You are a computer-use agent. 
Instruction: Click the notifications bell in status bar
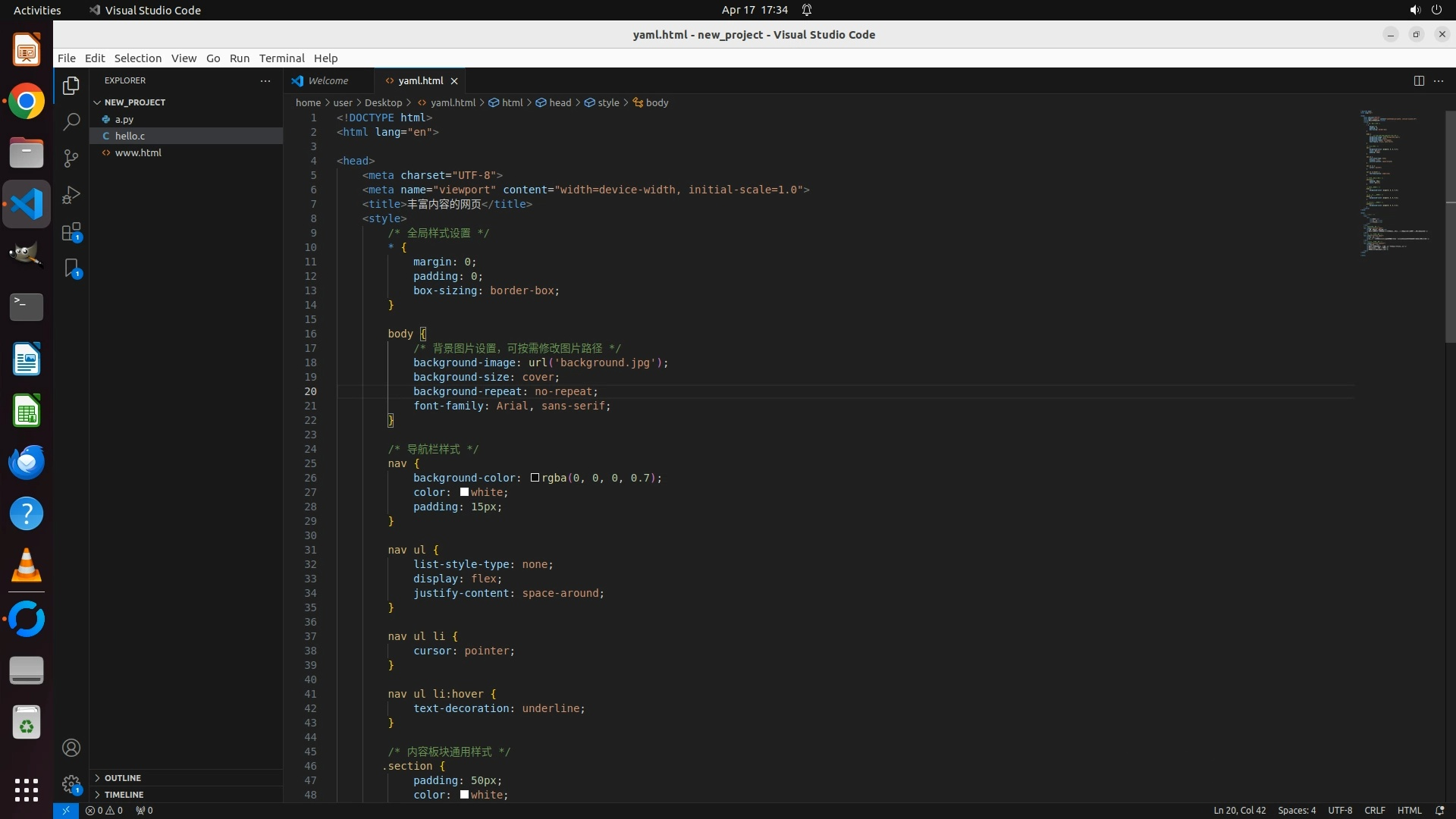click(1439, 810)
